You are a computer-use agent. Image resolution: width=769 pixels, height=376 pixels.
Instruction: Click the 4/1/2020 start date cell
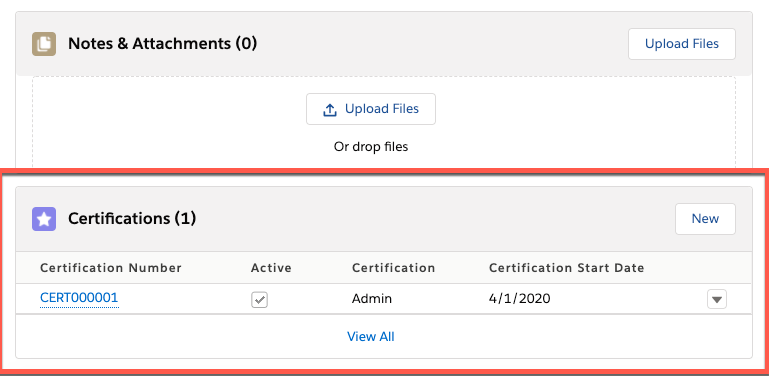click(519, 299)
